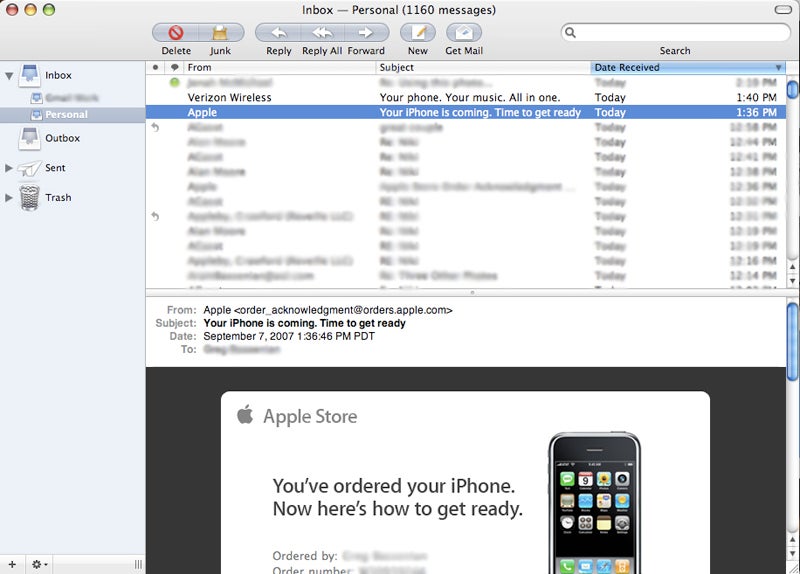Click the Get Mail button

click(x=464, y=33)
